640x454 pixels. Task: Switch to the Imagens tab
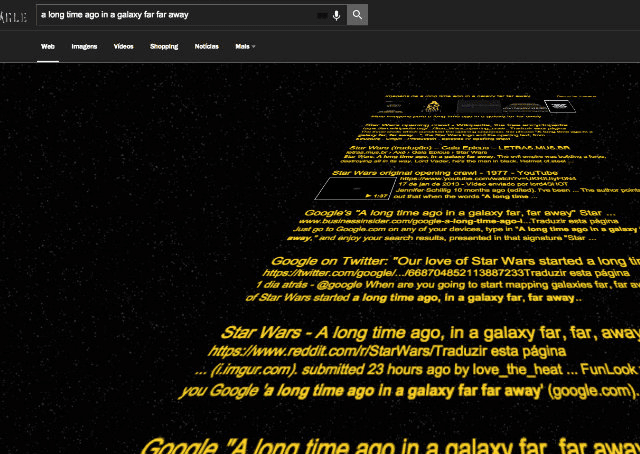click(x=84, y=47)
